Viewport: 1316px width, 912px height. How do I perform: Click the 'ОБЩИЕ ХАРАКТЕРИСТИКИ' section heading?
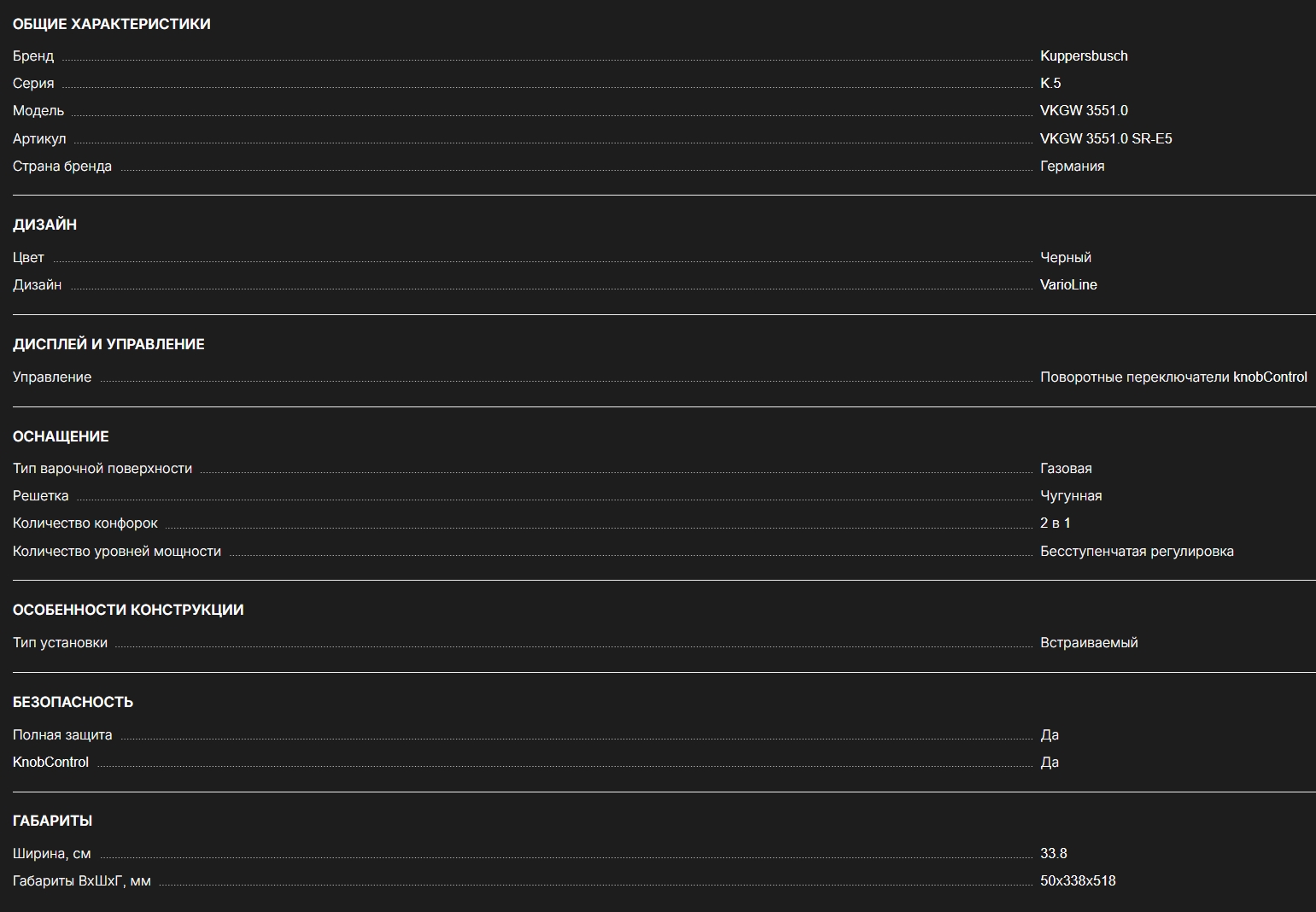pyautogui.click(x=112, y=24)
